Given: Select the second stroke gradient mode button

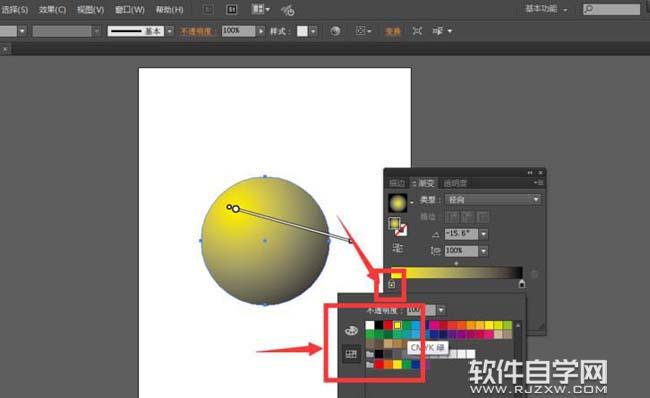Looking at the screenshot, I should (468, 217).
